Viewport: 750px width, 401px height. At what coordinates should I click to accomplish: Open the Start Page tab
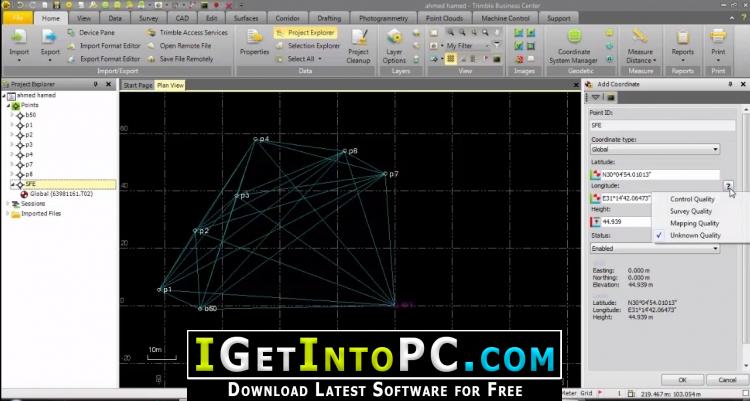click(x=138, y=85)
